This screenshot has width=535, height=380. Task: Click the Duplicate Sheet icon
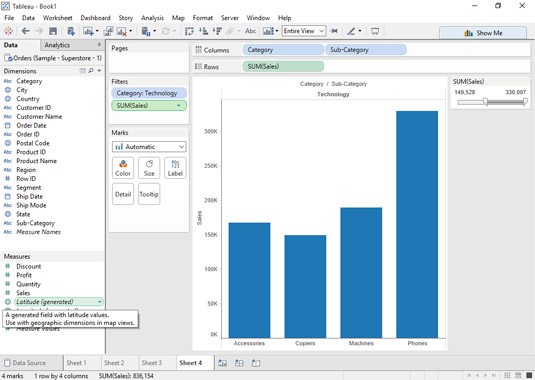click(x=108, y=31)
